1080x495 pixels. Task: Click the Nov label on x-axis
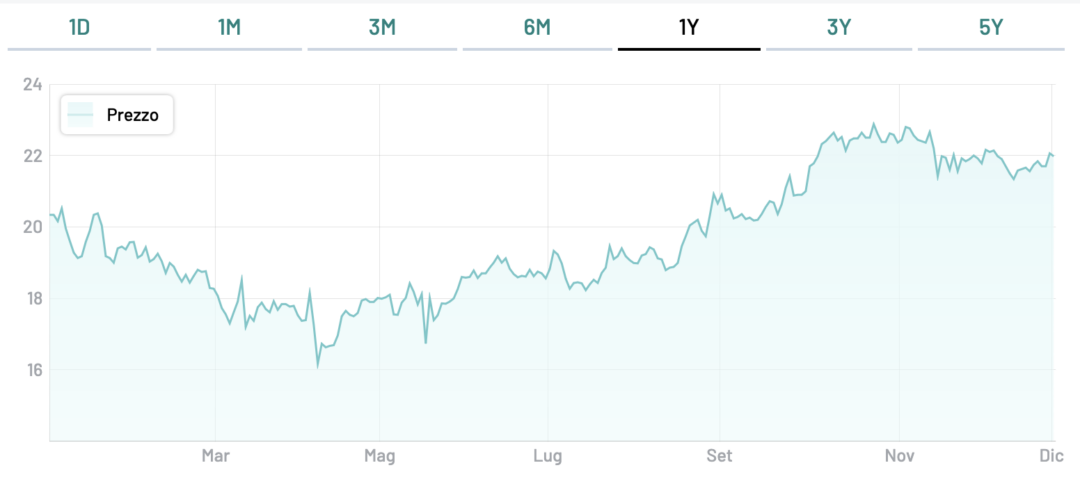click(x=900, y=456)
